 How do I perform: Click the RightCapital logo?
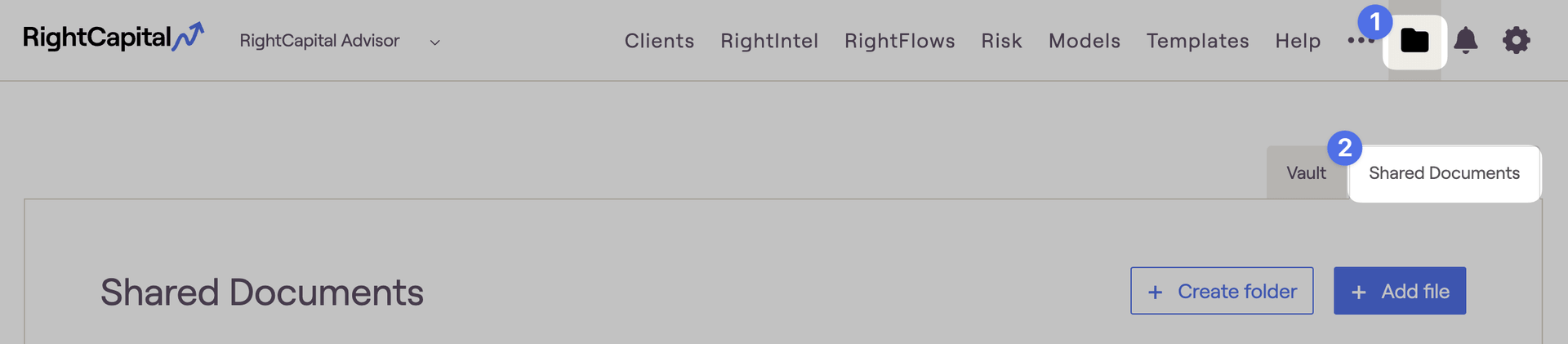click(x=114, y=38)
